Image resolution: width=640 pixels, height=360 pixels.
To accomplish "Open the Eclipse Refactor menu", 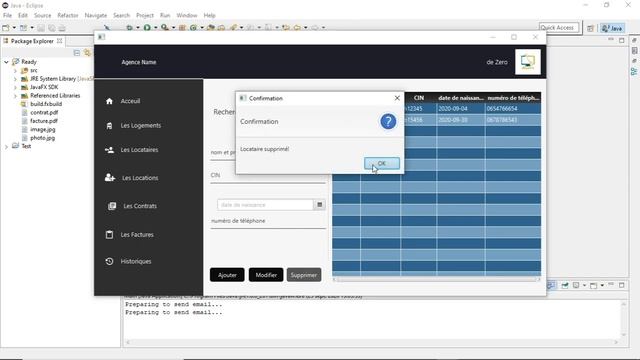I will point(68,15).
